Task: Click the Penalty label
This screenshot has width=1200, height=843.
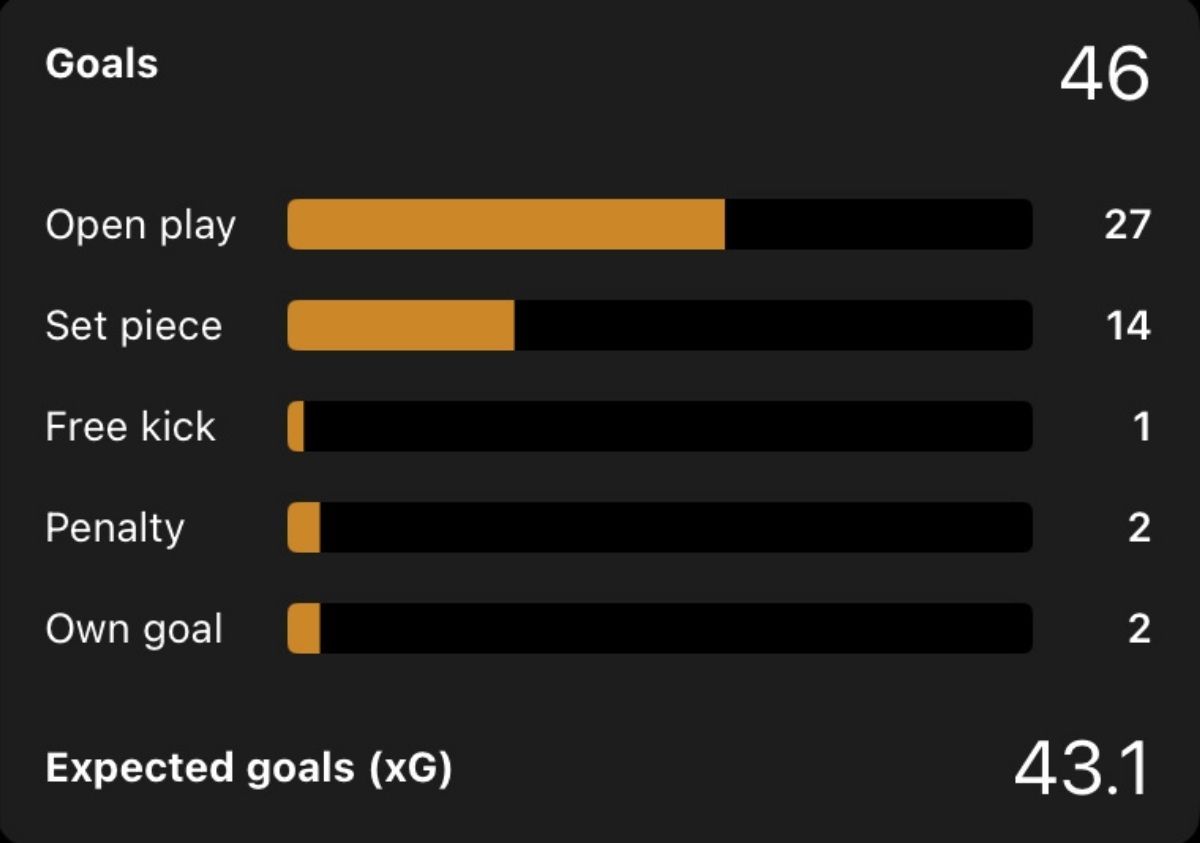Action: [x=115, y=528]
